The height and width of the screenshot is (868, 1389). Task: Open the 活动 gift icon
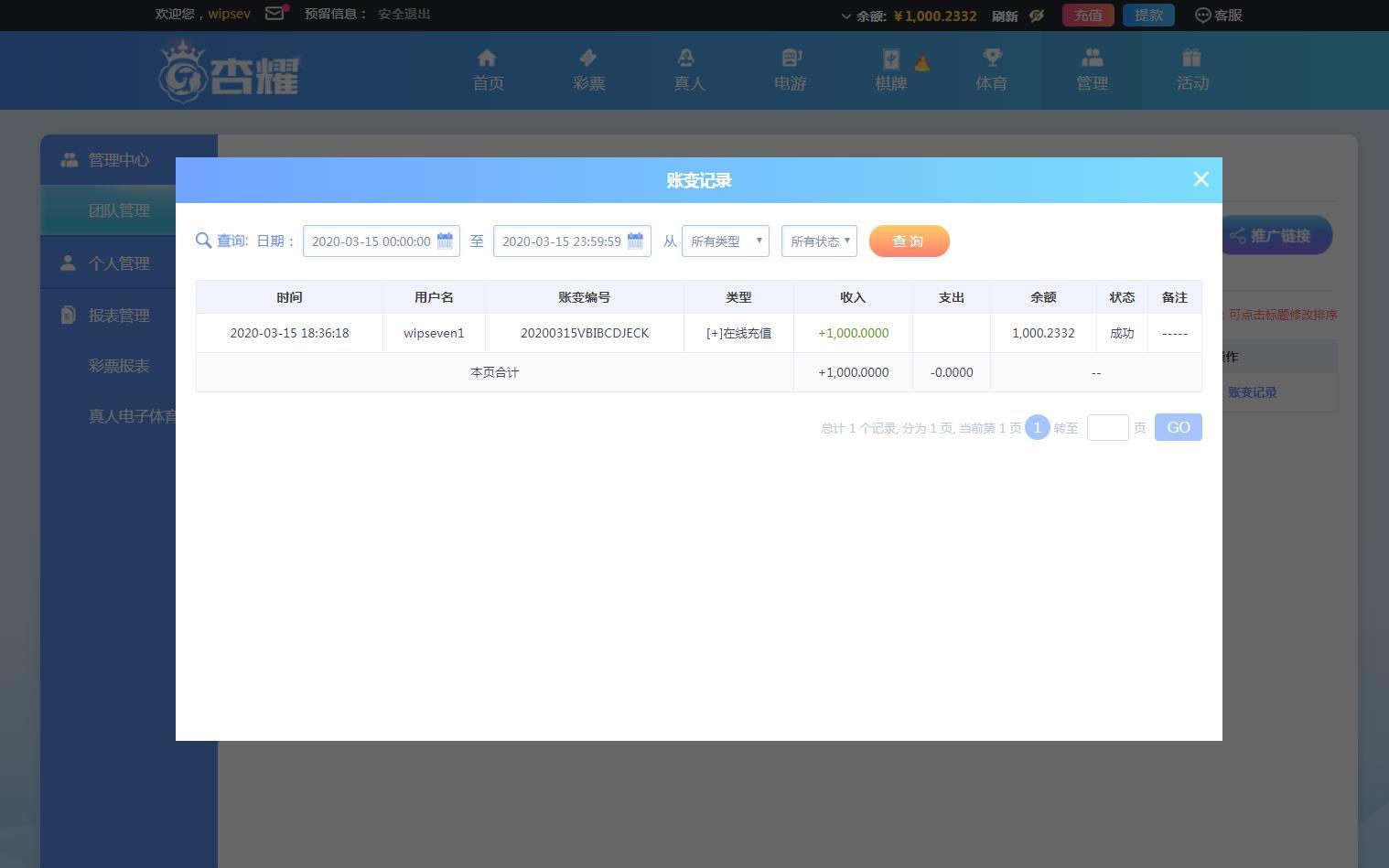(1191, 59)
